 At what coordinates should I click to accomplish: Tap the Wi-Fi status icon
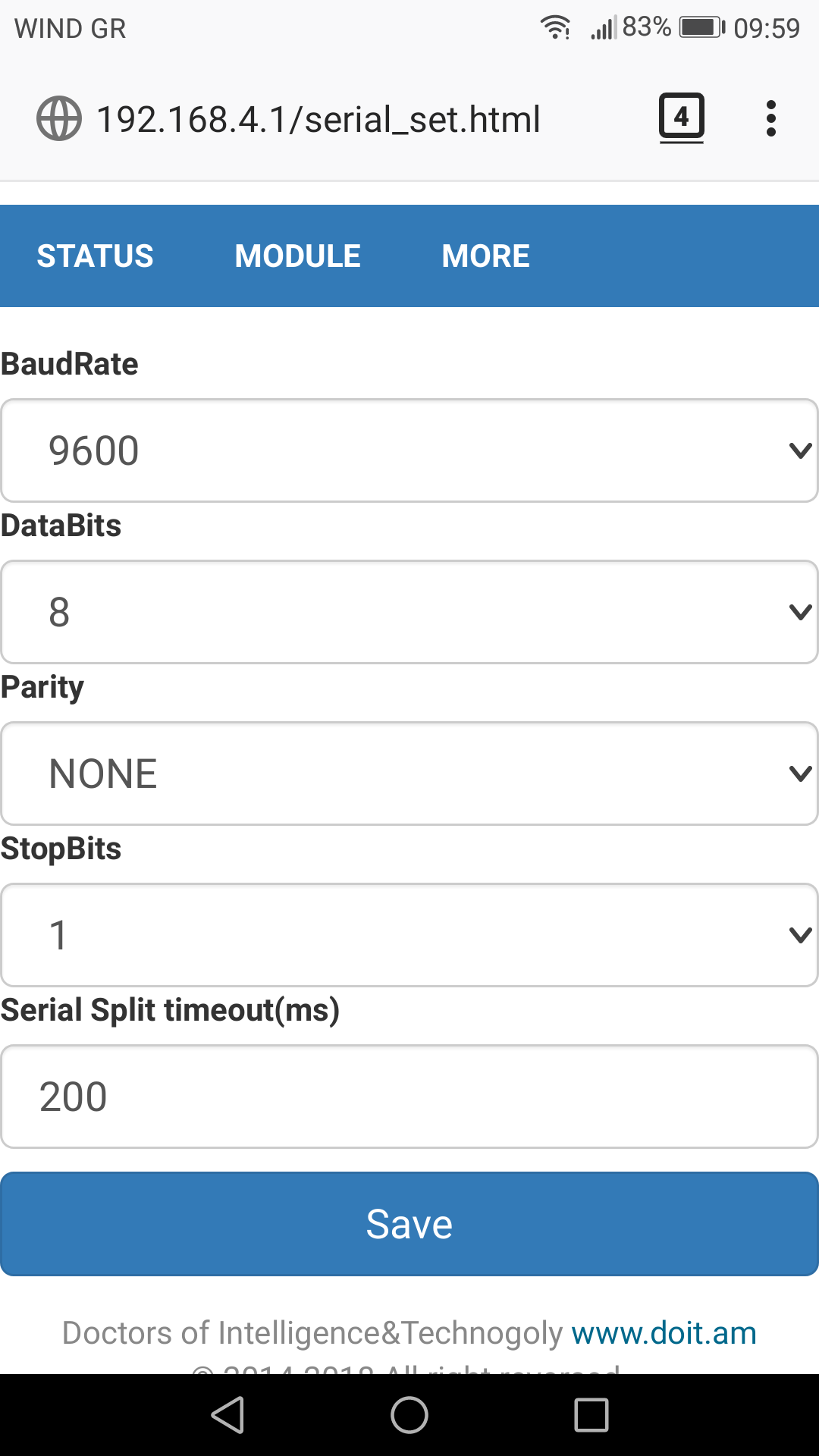pos(555,28)
